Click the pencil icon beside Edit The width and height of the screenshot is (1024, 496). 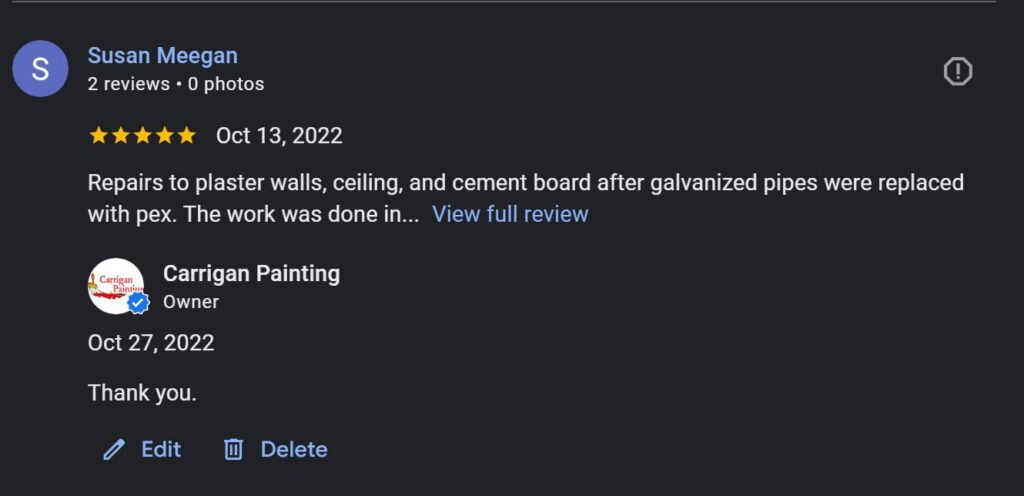[x=114, y=450]
